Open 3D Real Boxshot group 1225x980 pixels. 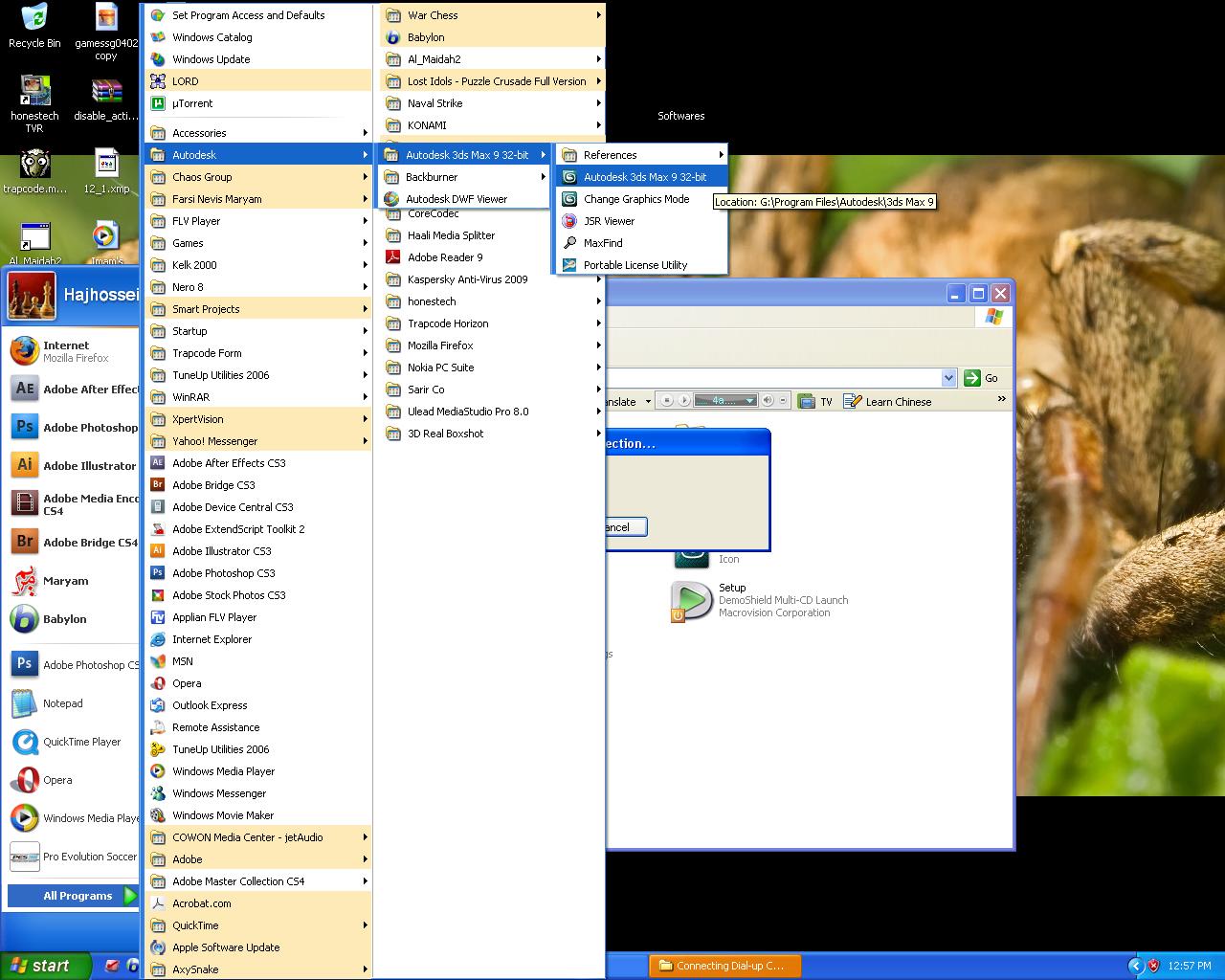click(x=492, y=434)
